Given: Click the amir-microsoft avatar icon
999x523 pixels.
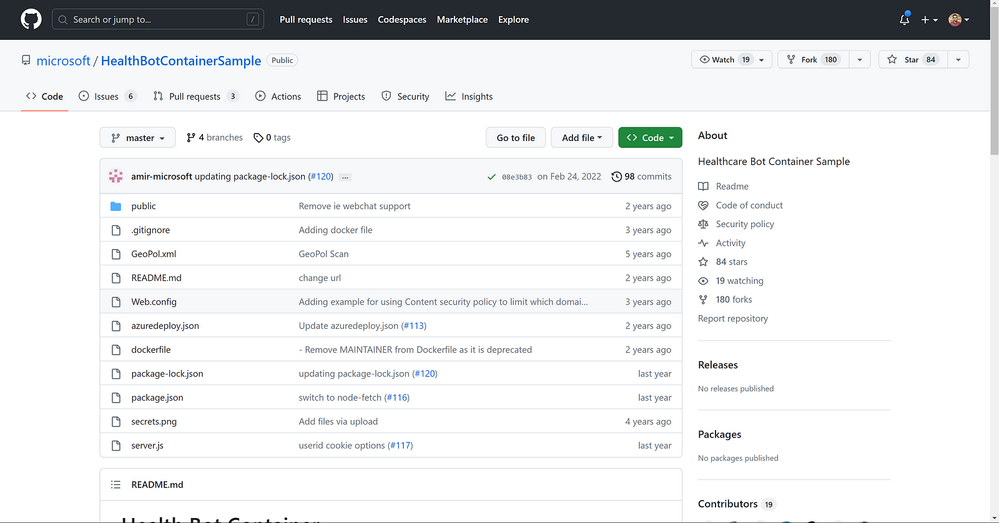Looking at the screenshot, I should click(x=115, y=176).
